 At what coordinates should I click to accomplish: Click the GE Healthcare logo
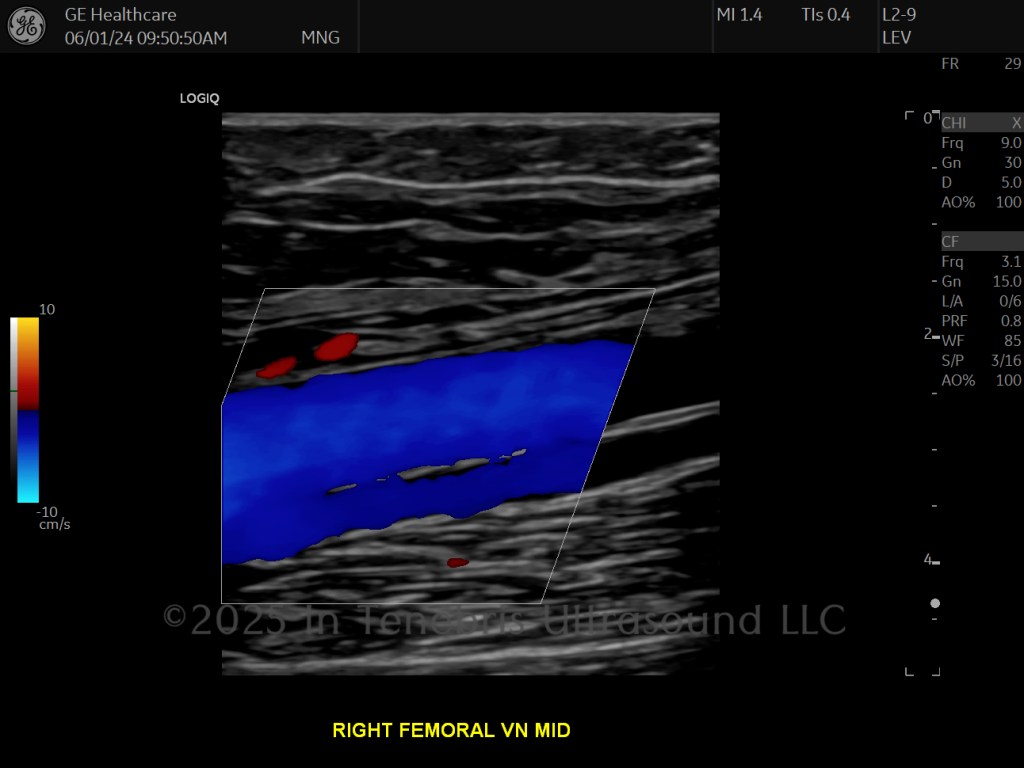[27, 25]
